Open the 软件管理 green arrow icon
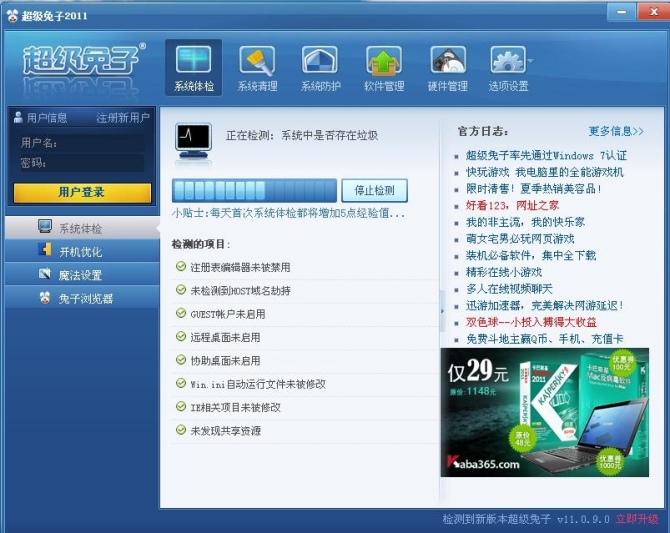This screenshot has height=533, width=670. pyautogui.click(x=384, y=62)
